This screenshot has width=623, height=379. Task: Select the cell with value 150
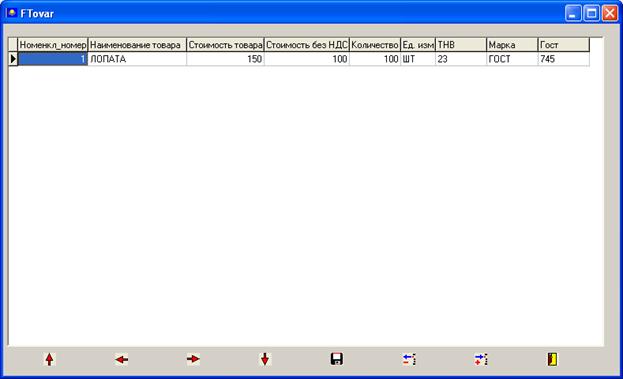tap(225, 59)
